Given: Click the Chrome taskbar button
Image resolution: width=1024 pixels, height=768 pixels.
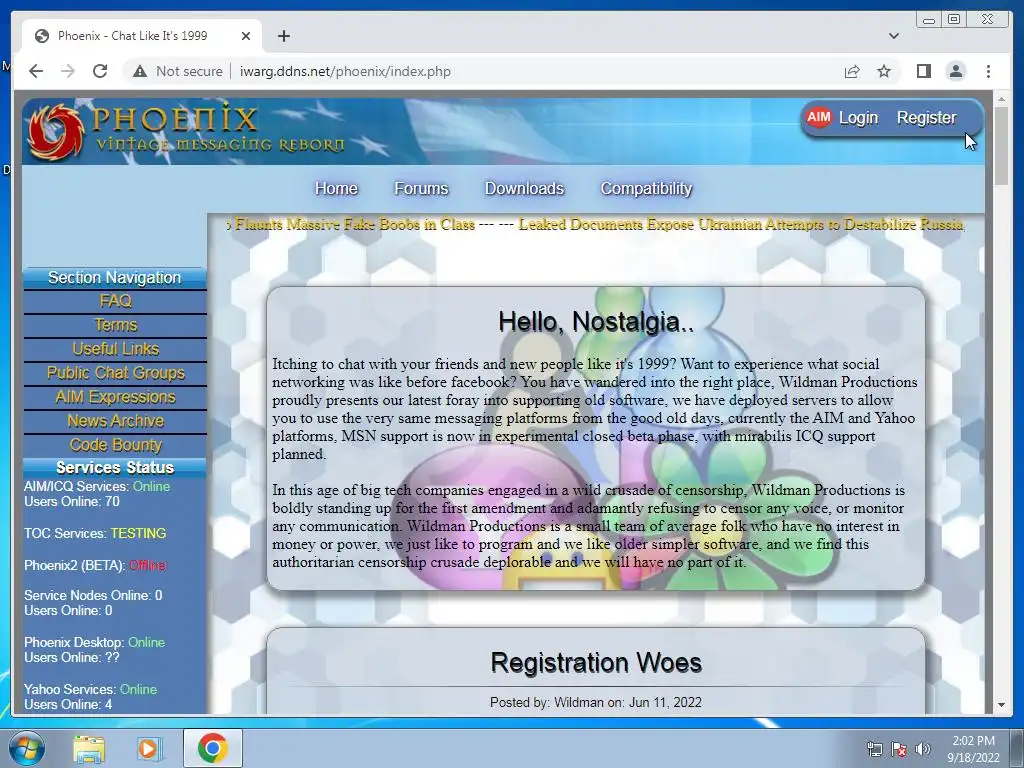Looking at the screenshot, I should click(x=212, y=748).
